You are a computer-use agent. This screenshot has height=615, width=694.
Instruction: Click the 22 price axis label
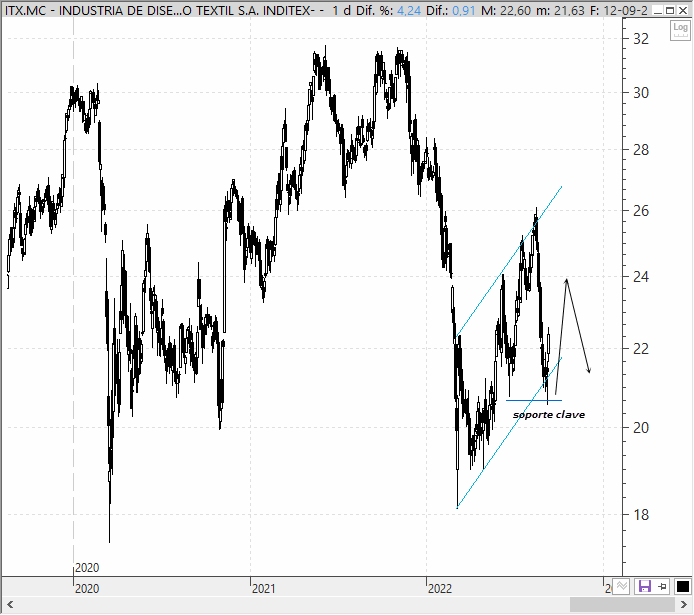641,349
